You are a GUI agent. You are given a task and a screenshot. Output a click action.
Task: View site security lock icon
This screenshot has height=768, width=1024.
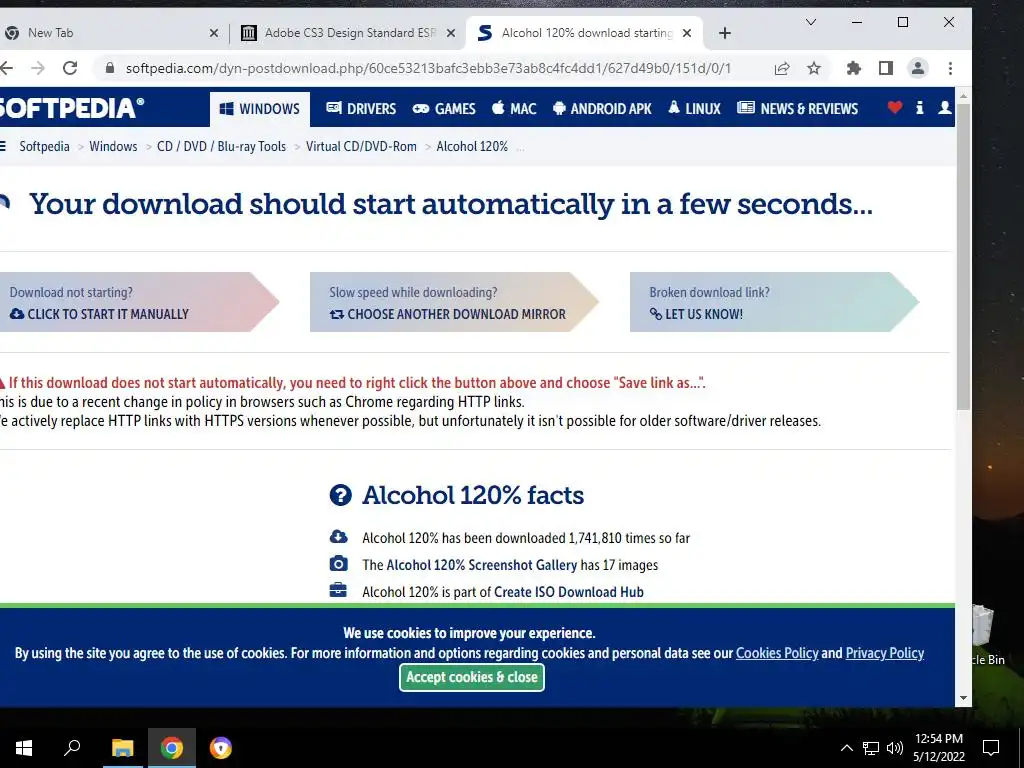(x=110, y=68)
